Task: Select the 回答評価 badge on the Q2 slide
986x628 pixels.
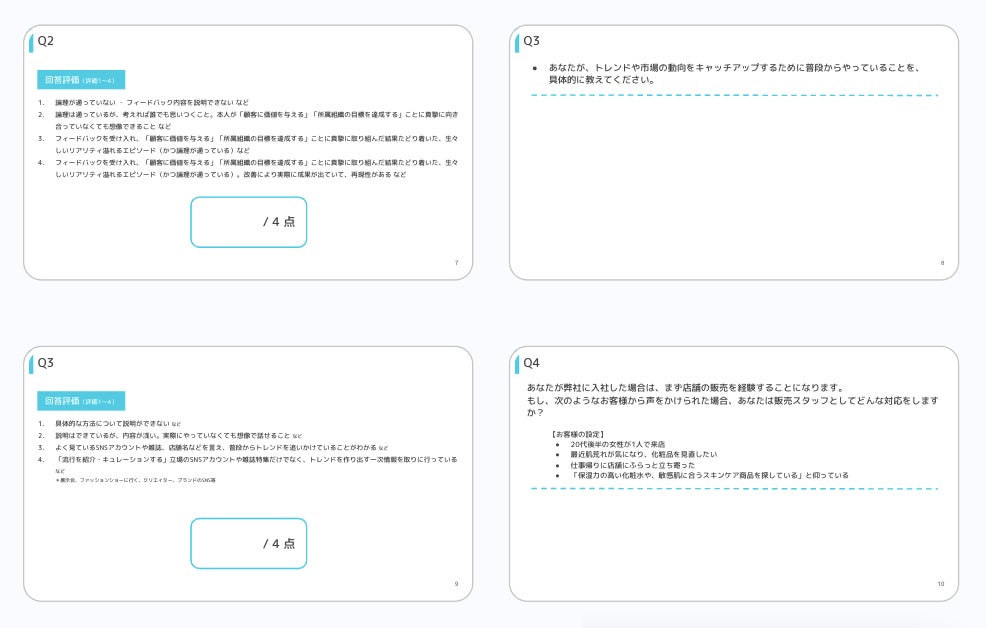Action: [x=81, y=80]
